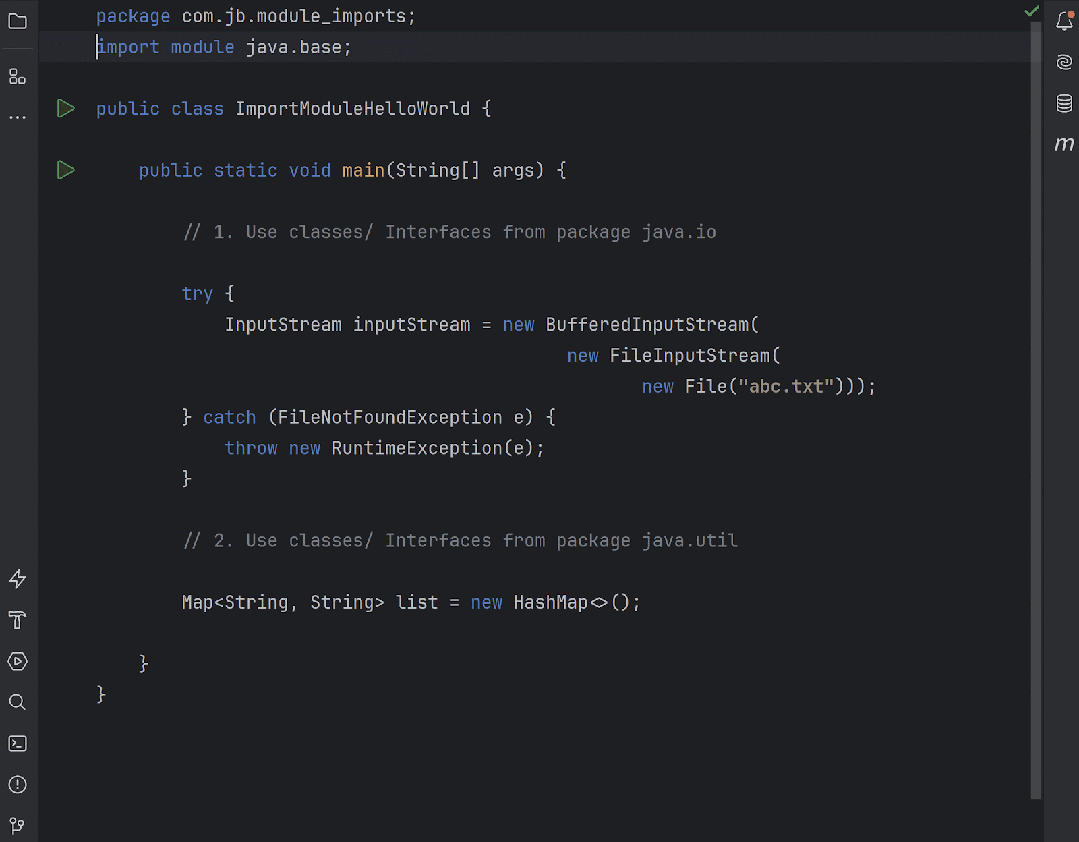1079x842 pixels.
Task: Open the AI Assistant panel on the right
Action: [x=1064, y=61]
